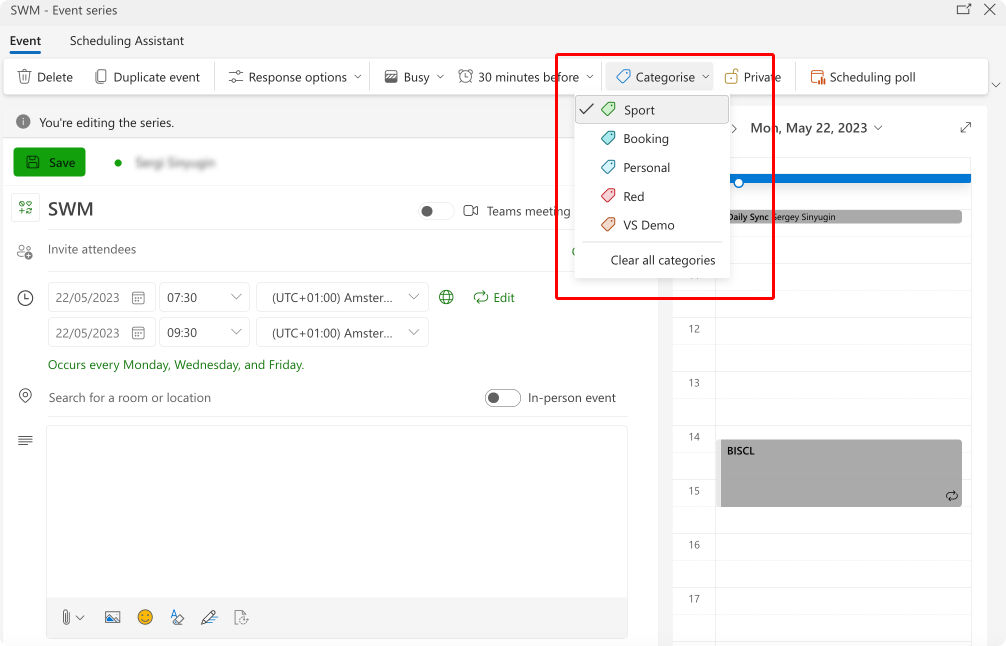Viewport: 1006px width, 646px height.
Task: Expand the toolbar overflow chevron
Action: (x=996, y=85)
